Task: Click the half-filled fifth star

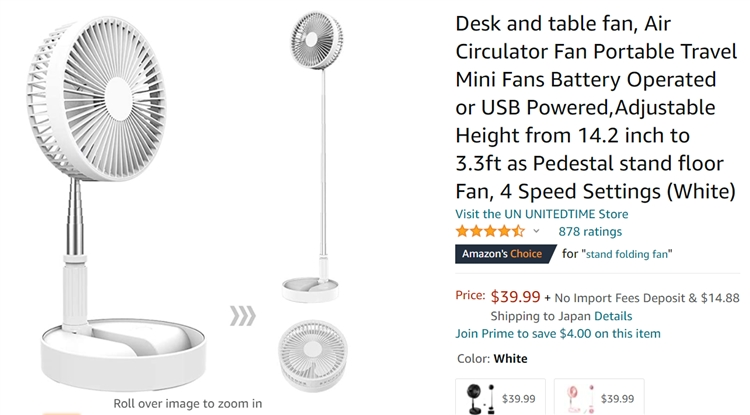Action: (519, 231)
